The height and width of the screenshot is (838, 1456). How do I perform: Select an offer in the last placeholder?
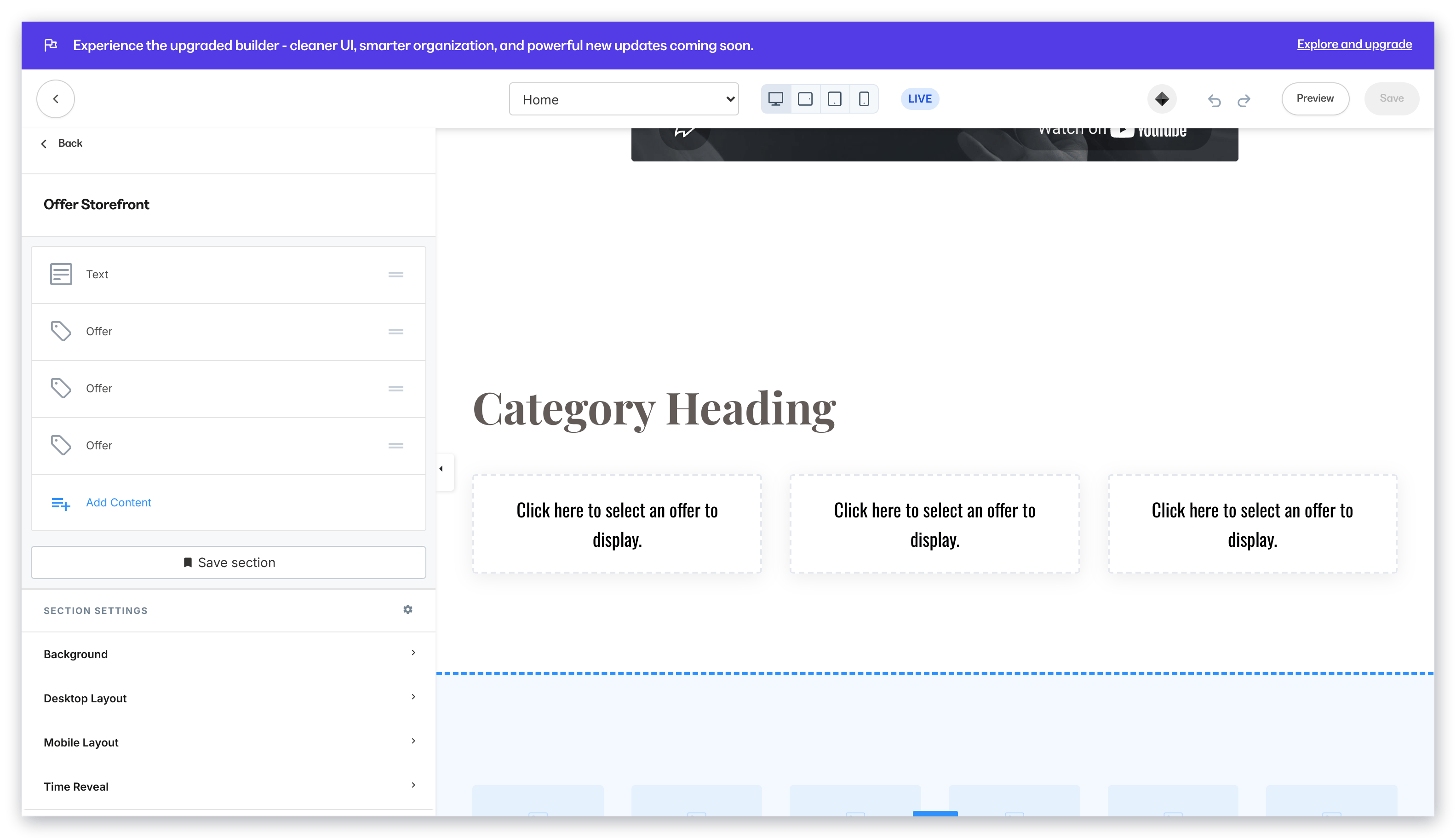click(1252, 524)
